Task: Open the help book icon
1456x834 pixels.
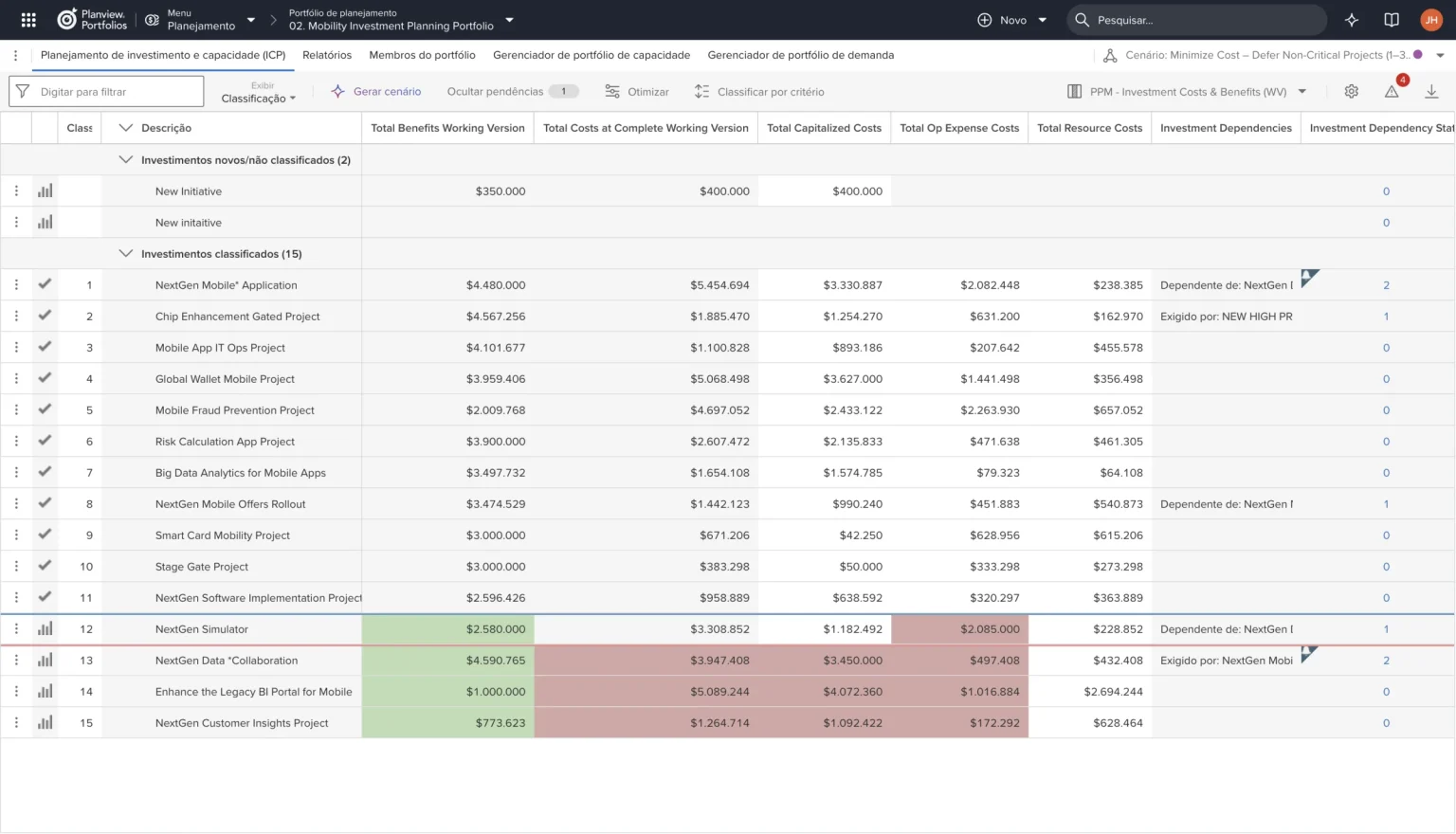Action: pyautogui.click(x=1392, y=20)
